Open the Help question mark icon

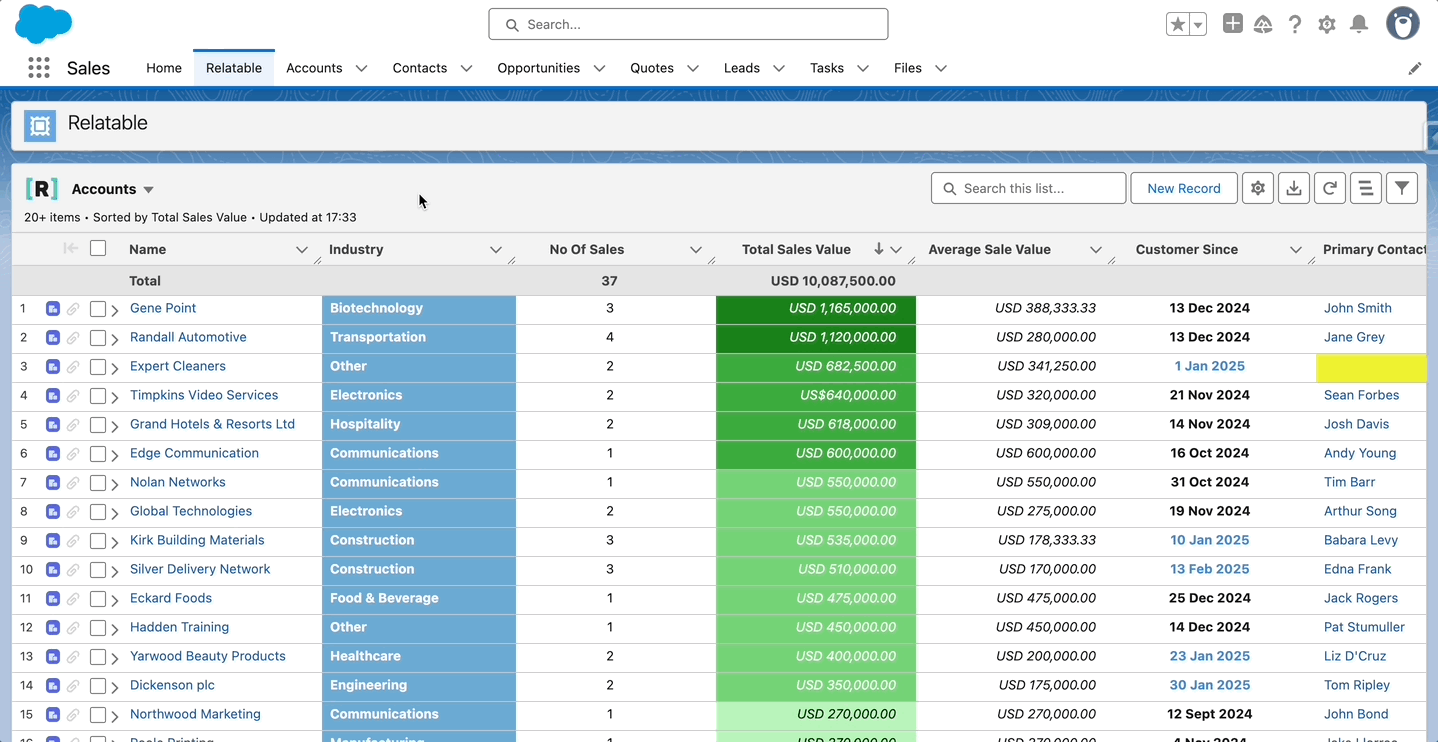click(1295, 25)
